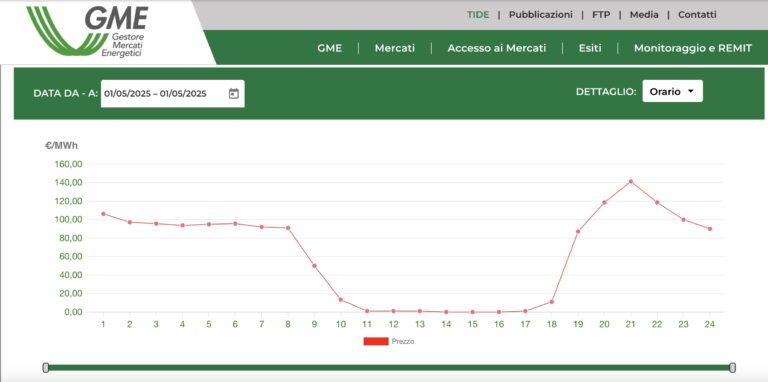Click the TIDE link

click(x=478, y=15)
